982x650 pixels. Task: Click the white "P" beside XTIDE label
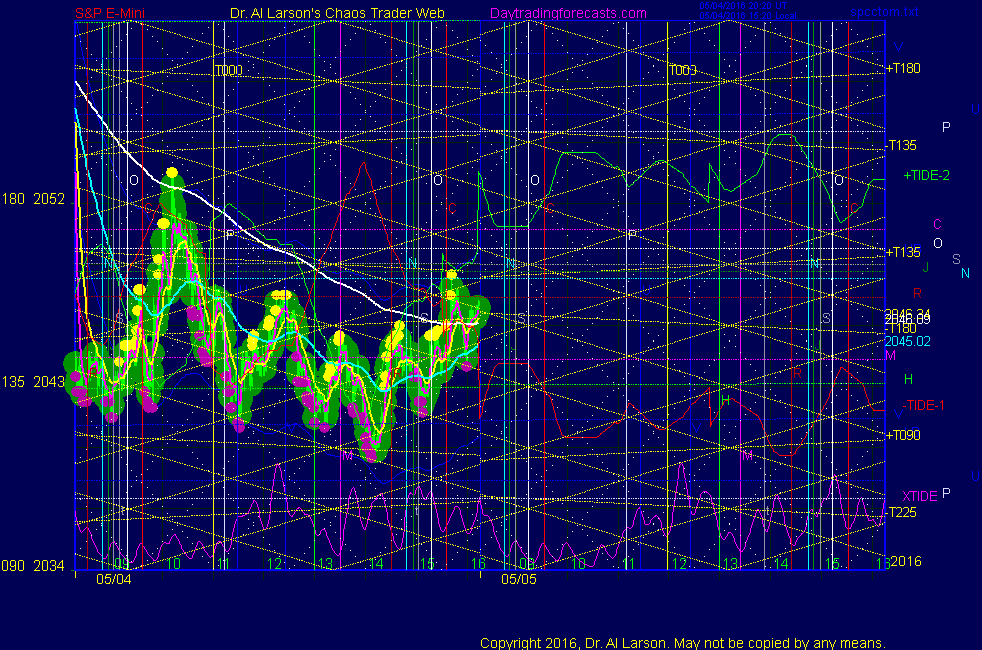pos(946,493)
